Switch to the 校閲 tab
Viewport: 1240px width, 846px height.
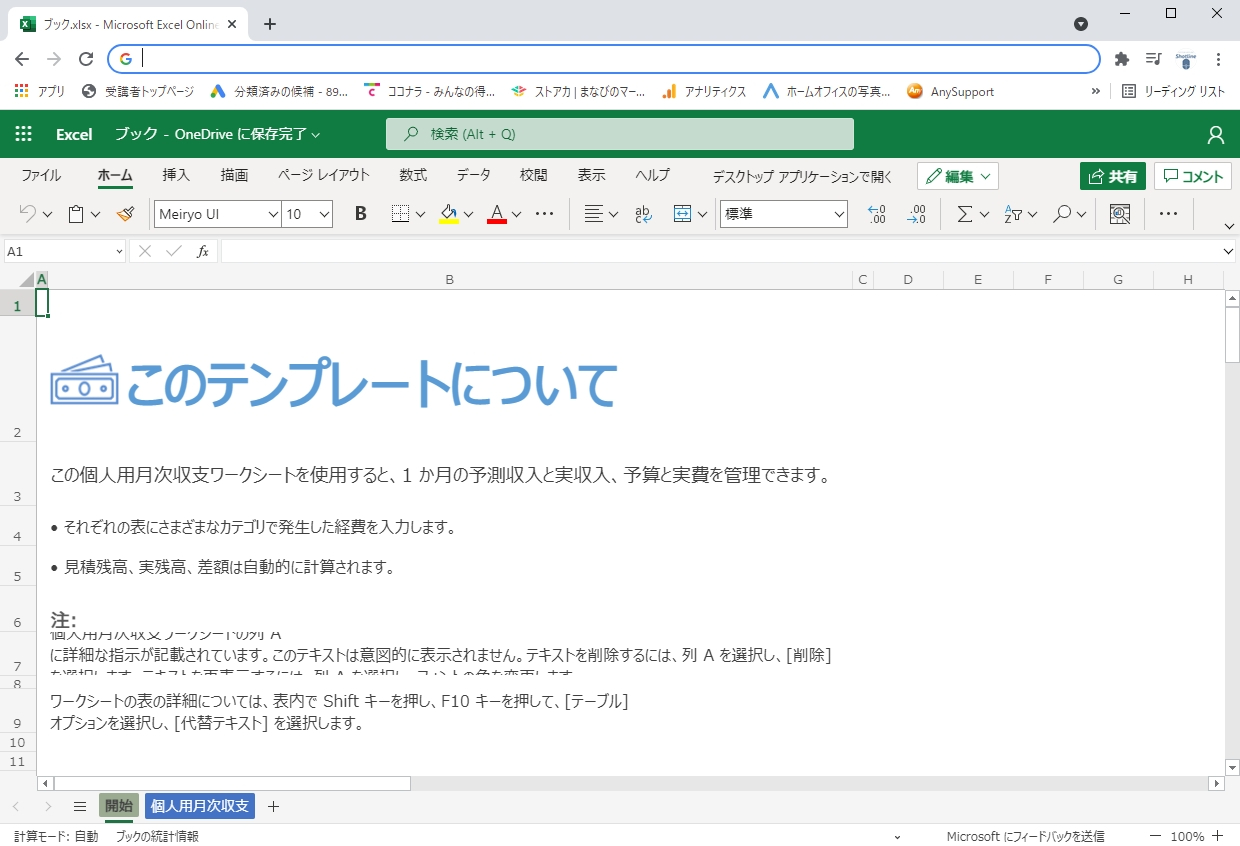(x=533, y=175)
